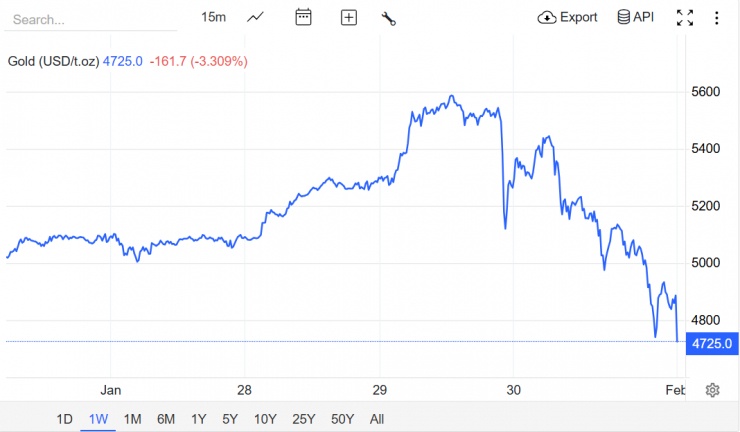Enter fullscreen with the expand arrows icon
The width and height of the screenshot is (740, 432).
685,17
